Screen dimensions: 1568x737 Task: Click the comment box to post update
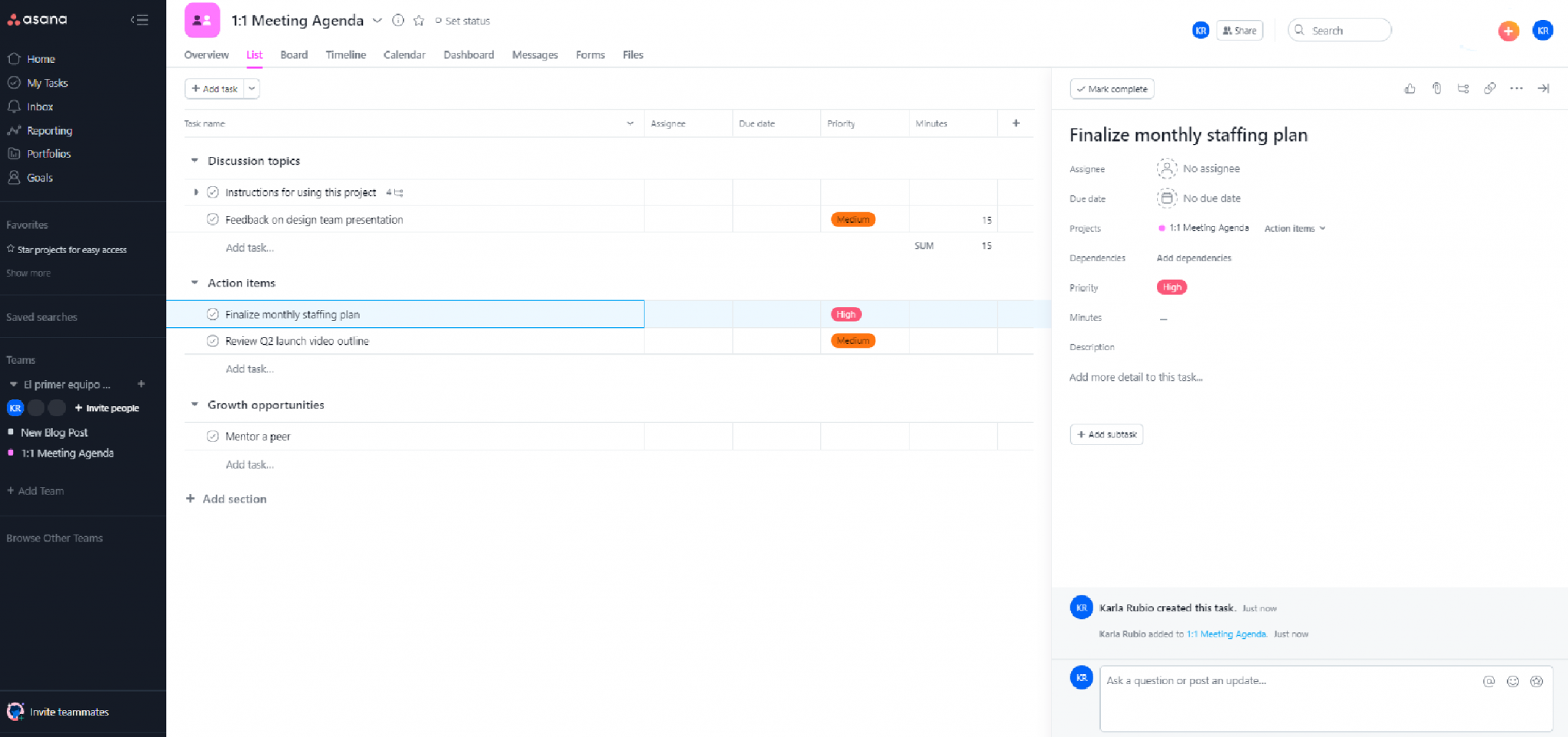click(1326, 699)
